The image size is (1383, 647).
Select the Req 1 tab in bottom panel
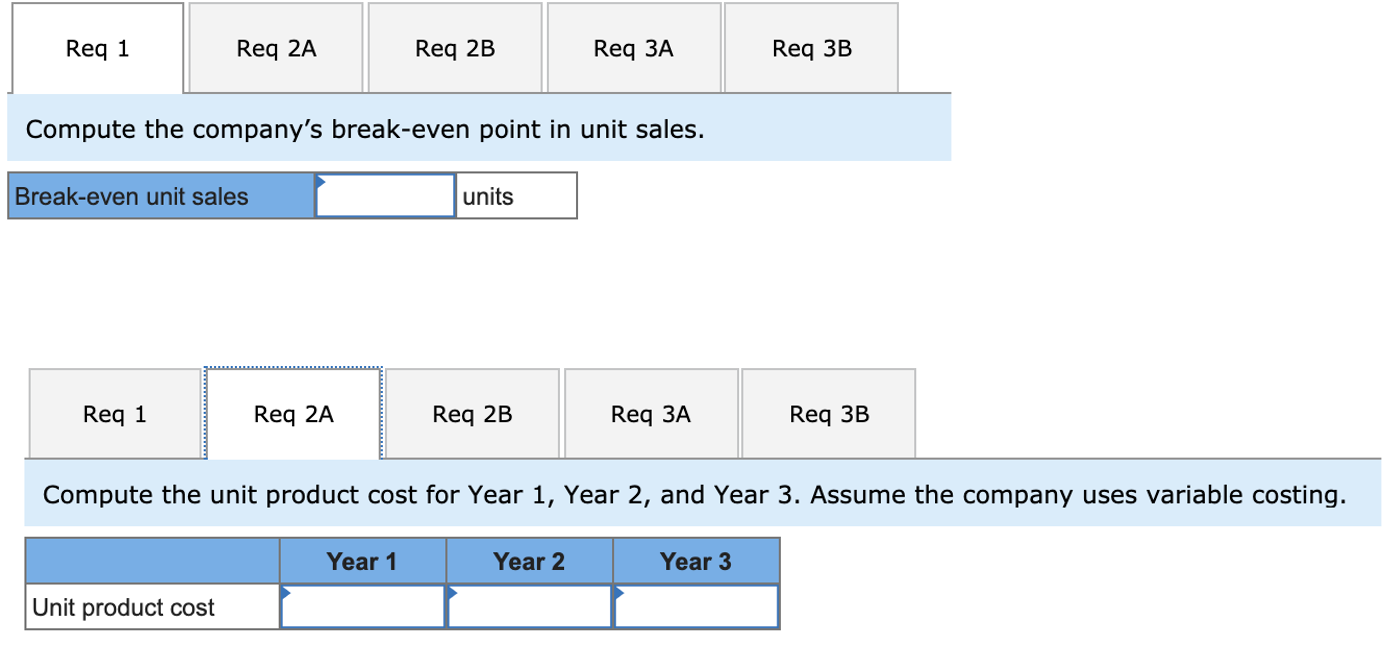pyautogui.click(x=113, y=412)
